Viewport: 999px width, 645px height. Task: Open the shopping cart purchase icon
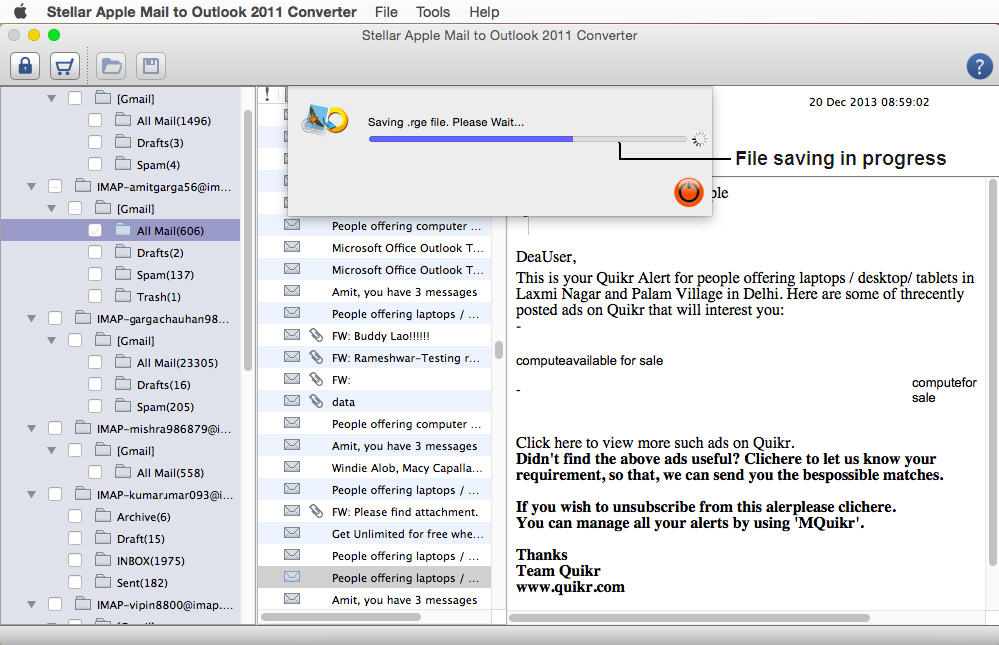coord(64,66)
